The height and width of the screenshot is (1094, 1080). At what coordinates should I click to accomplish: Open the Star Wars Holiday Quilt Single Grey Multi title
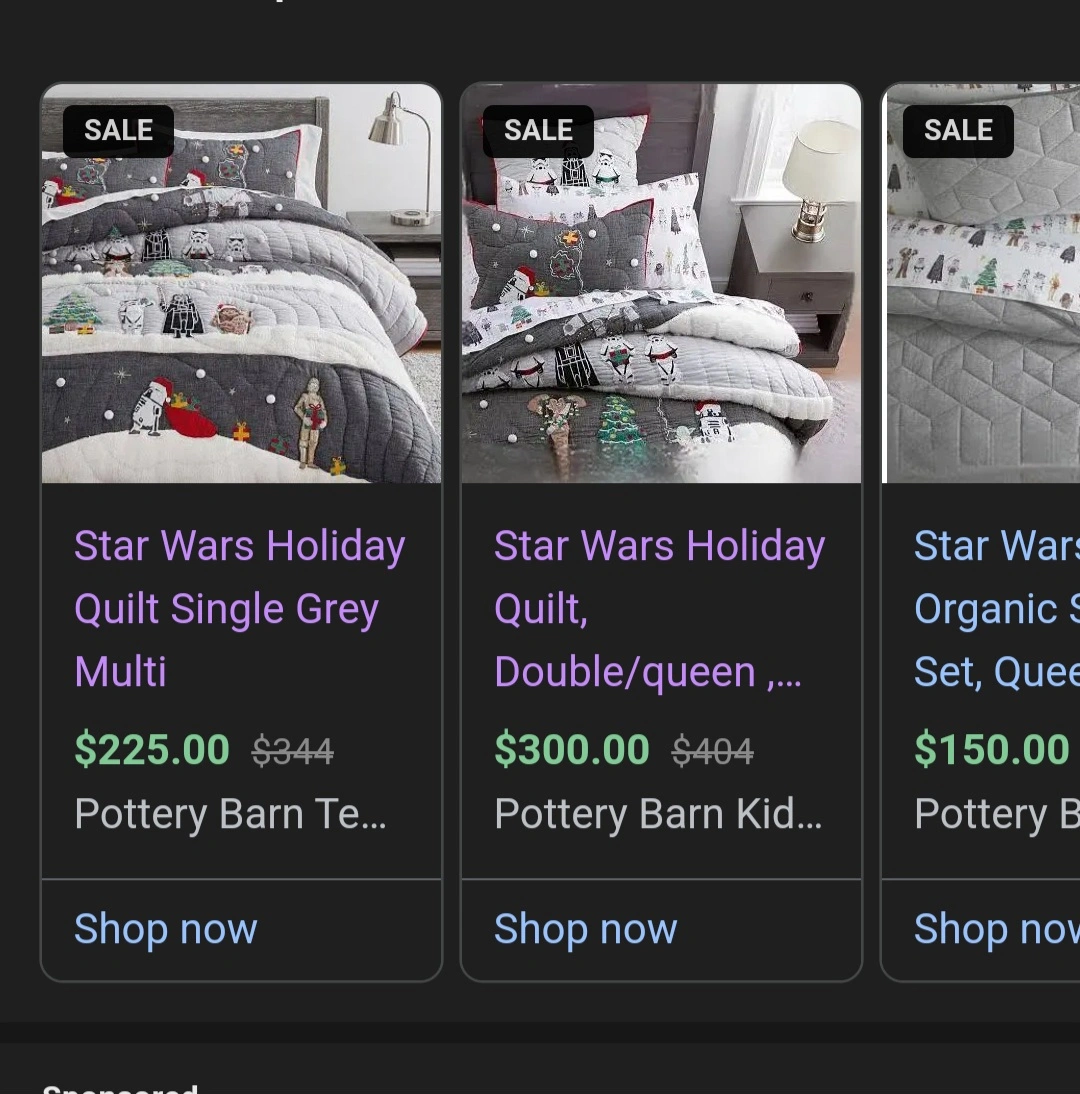(x=239, y=608)
